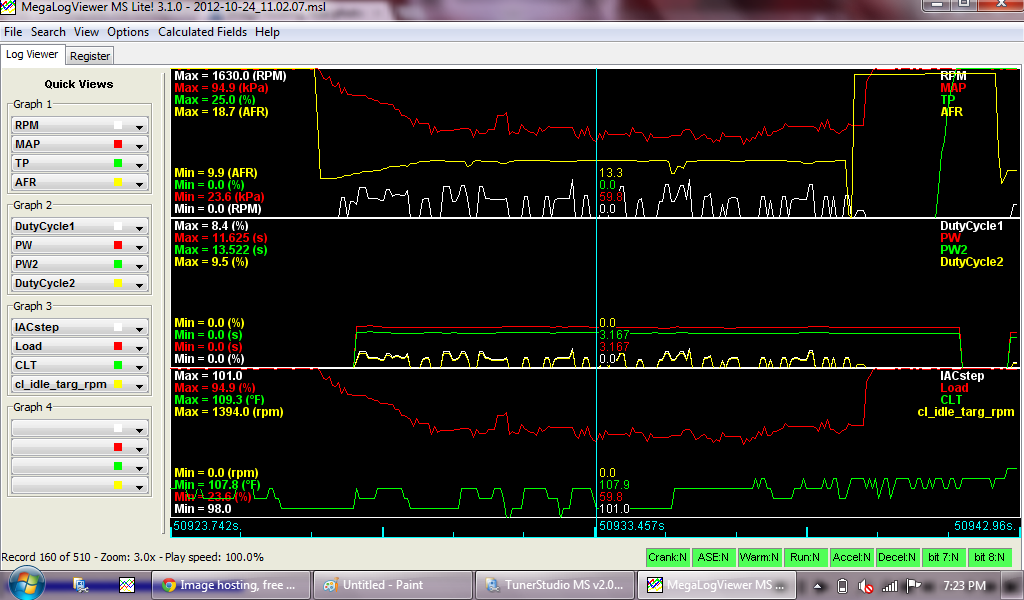Click the ASE:N status indicator

coord(712,557)
